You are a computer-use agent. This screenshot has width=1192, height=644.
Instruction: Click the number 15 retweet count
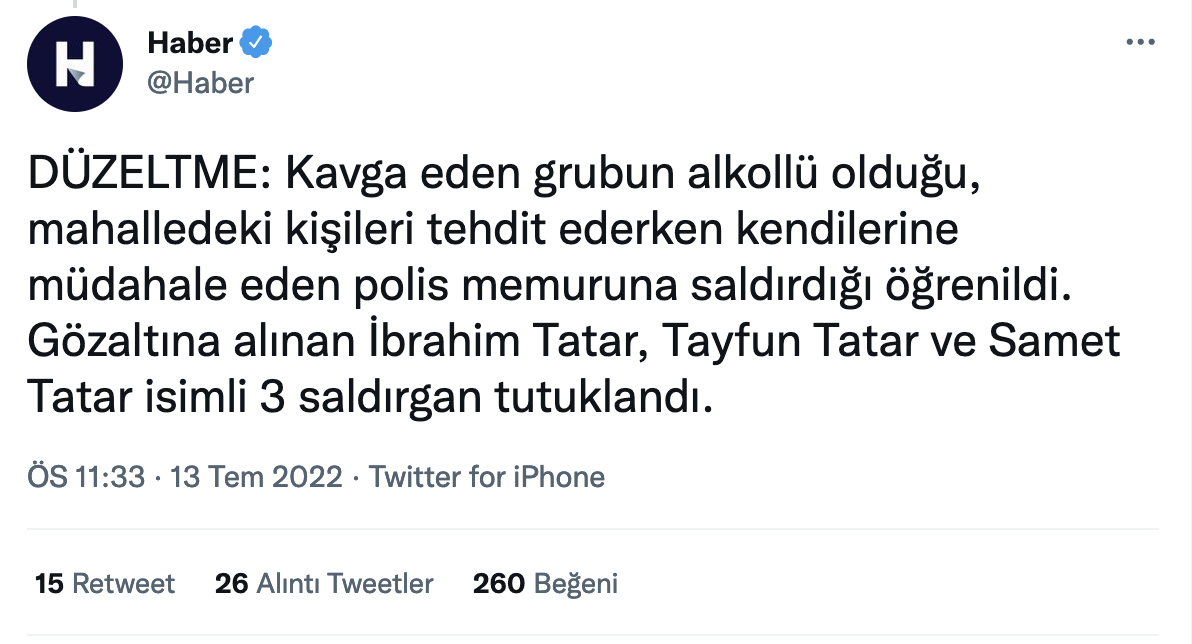[49, 583]
